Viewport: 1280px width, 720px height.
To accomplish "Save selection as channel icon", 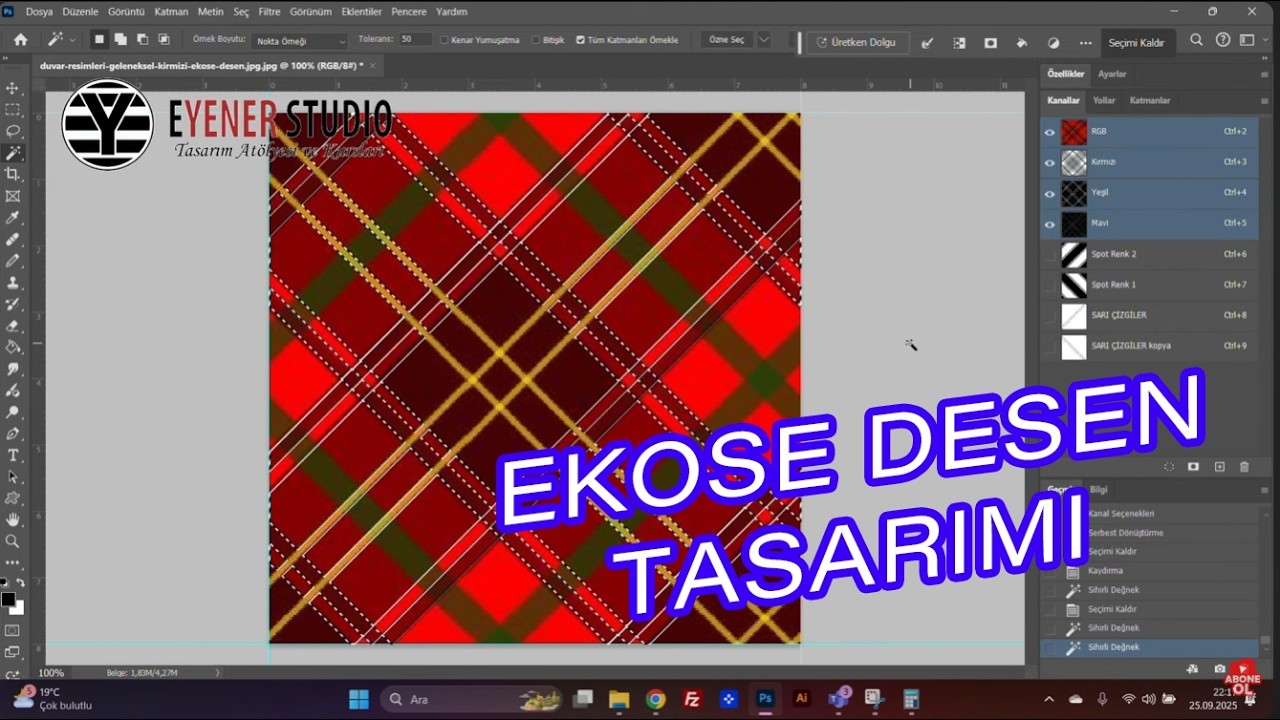I will [1193, 467].
